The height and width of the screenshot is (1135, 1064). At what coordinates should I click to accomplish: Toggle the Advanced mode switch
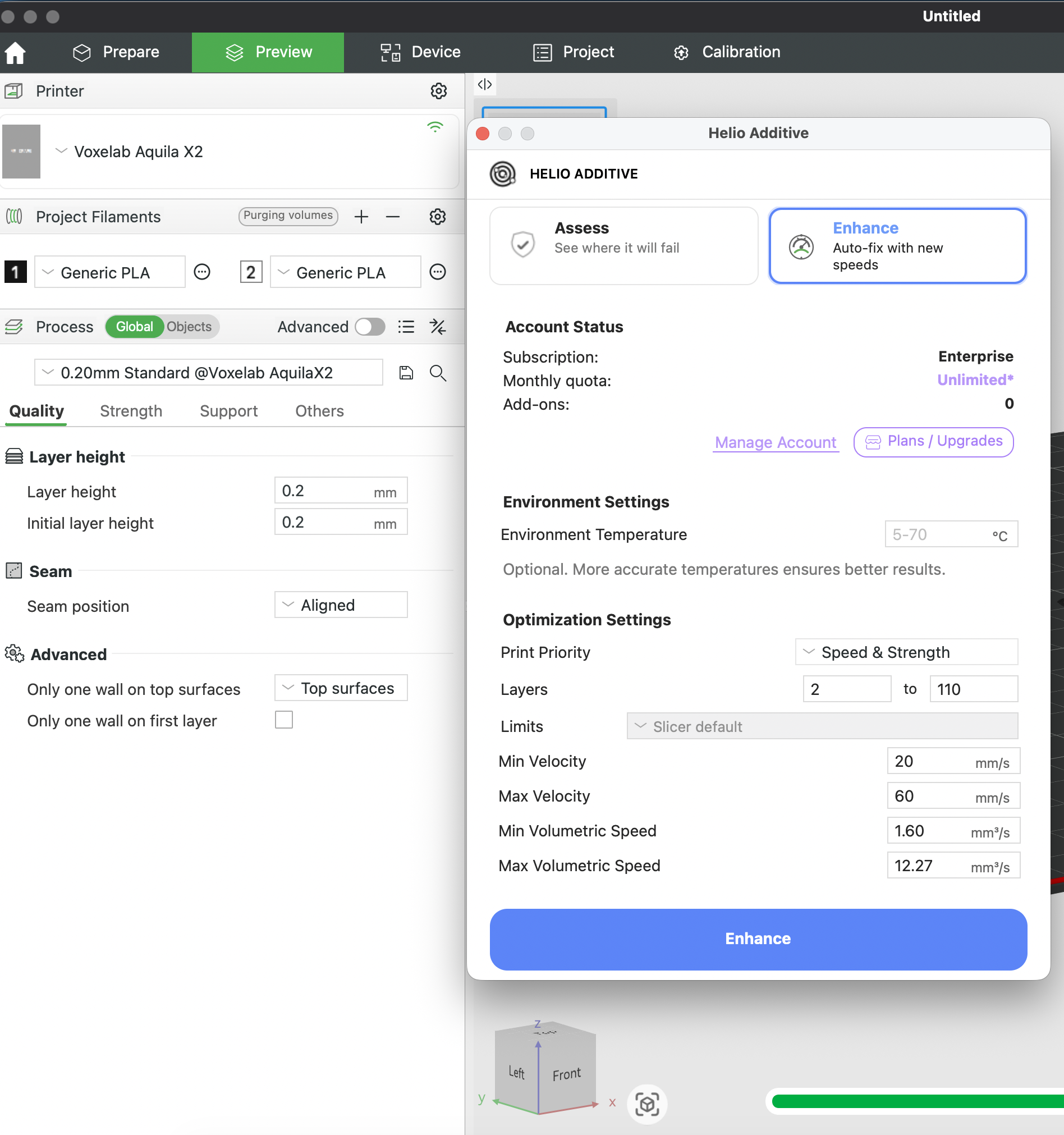tap(370, 327)
